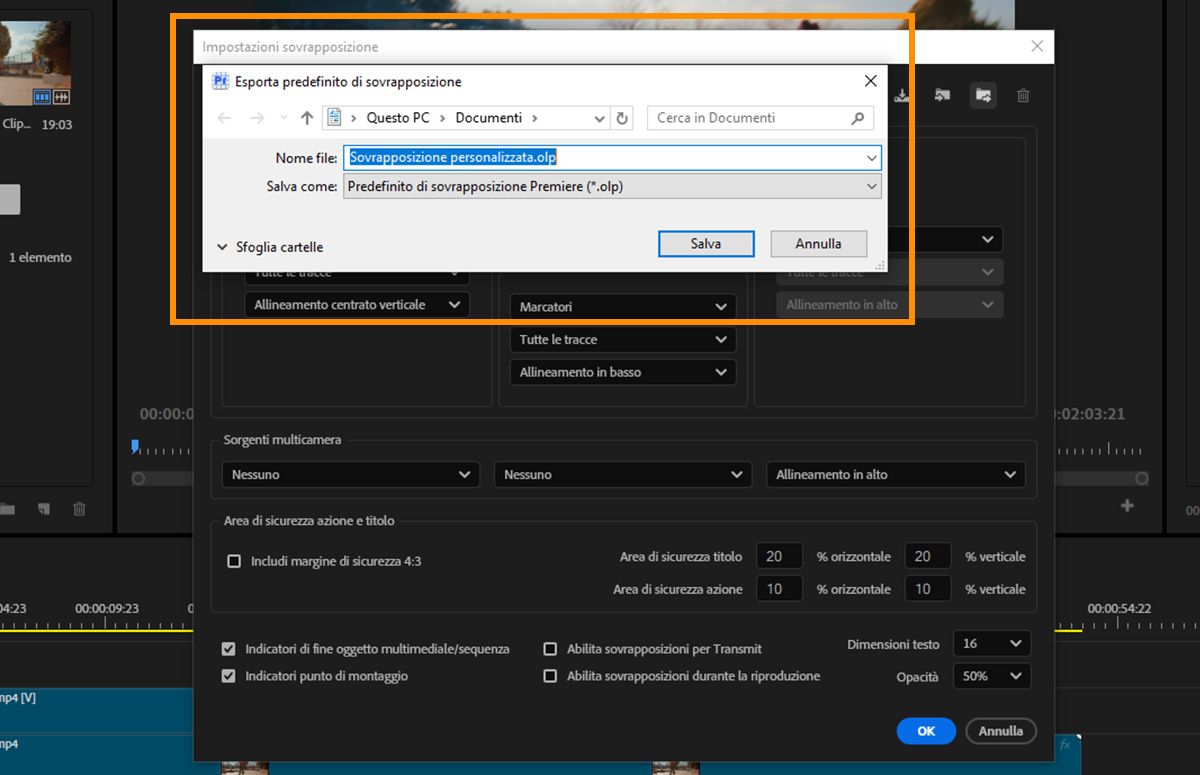This screenshot has height=775, width=1200.
Task: Open the Opacità 50% dropdown
Action: point(991,676)
